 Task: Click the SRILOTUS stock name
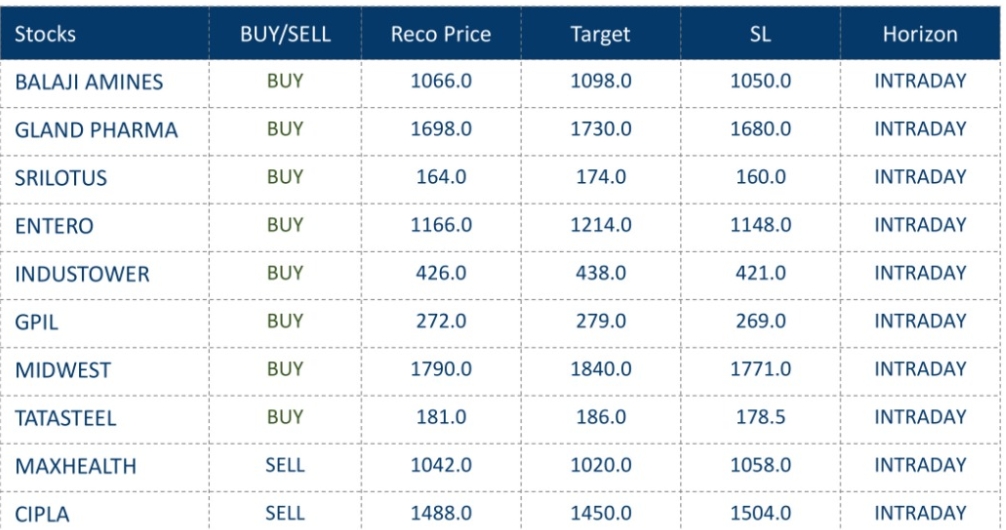click(61, 178)
